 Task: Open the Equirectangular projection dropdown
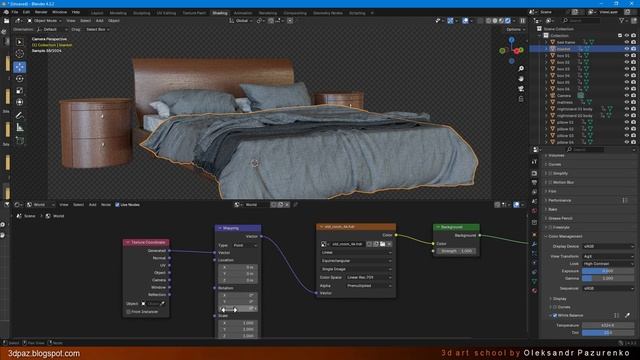click(x=356, y=260)
